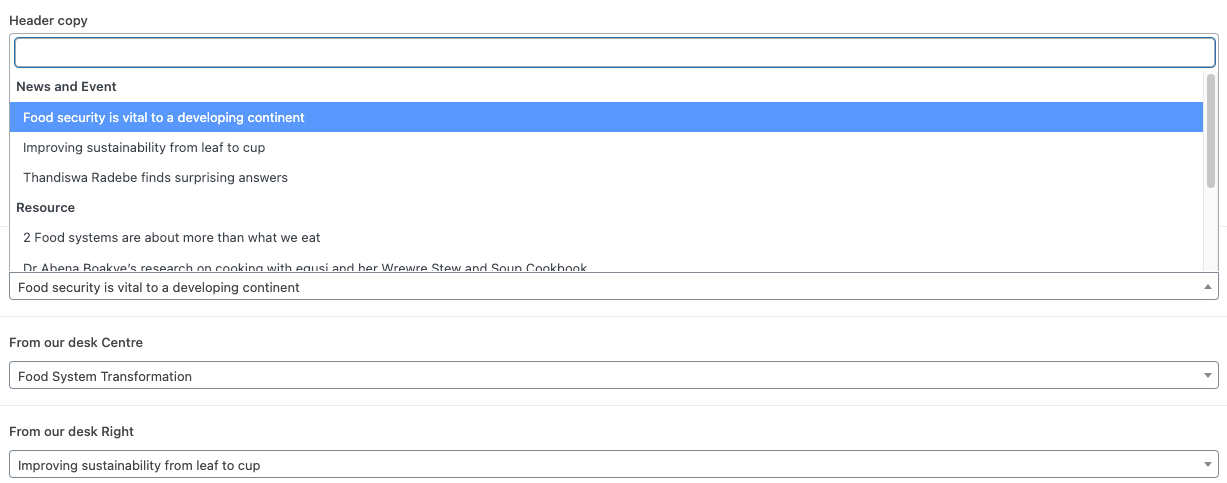Click the News and Event group heading
Screen dimensions: 1227x483
coord(66,87)
